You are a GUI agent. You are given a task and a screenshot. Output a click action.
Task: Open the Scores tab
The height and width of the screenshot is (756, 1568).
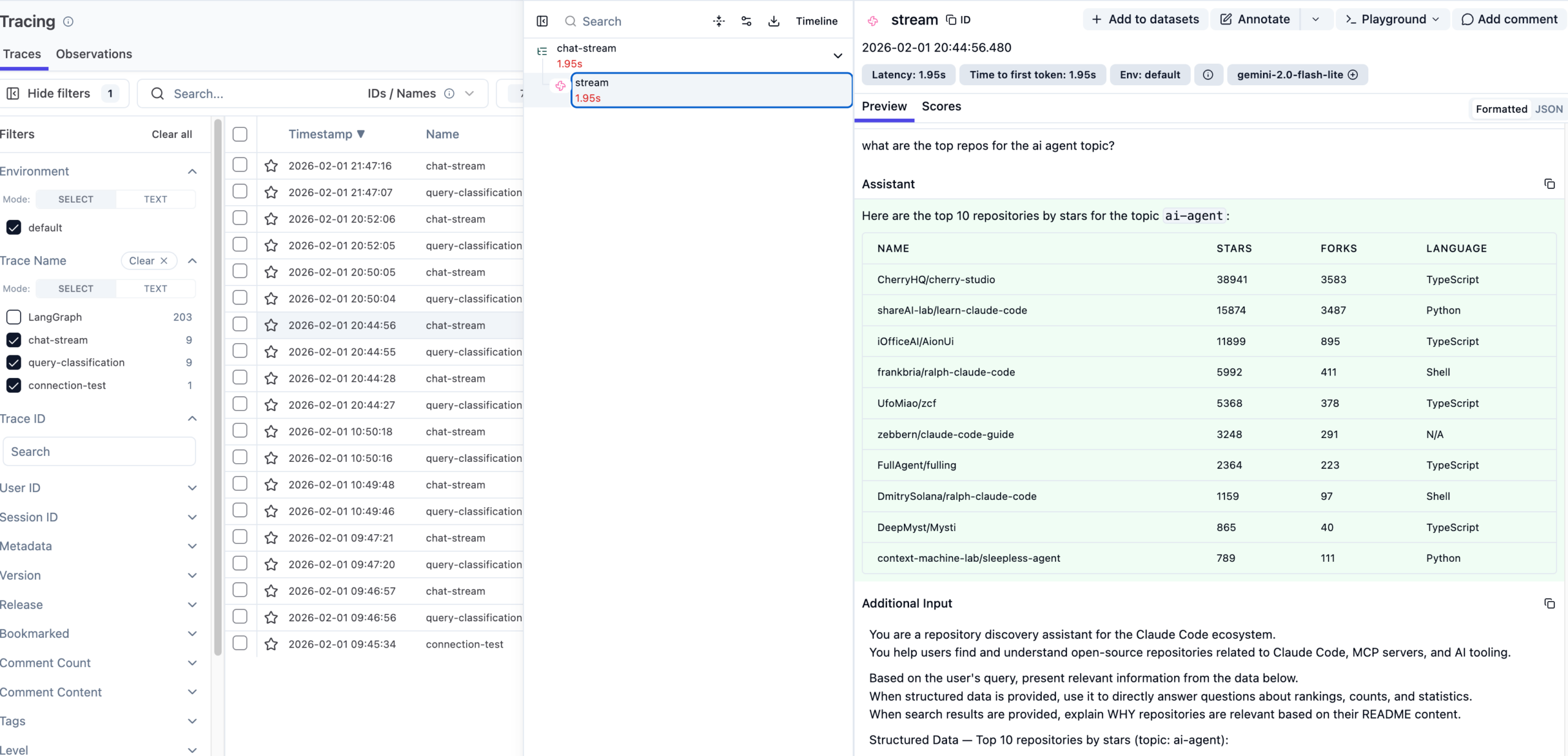point(941,107)
